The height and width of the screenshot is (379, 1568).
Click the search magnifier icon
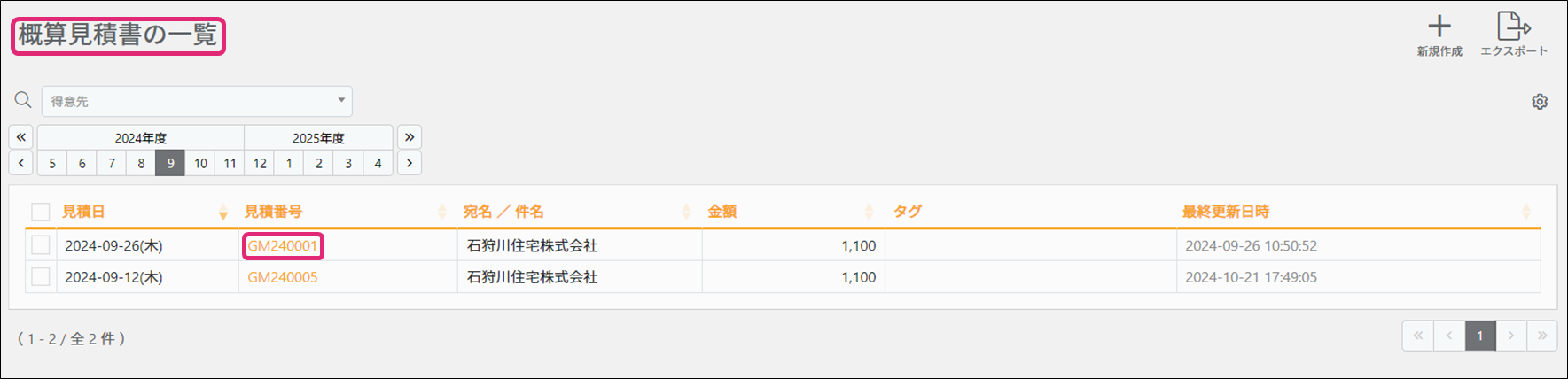23,101
